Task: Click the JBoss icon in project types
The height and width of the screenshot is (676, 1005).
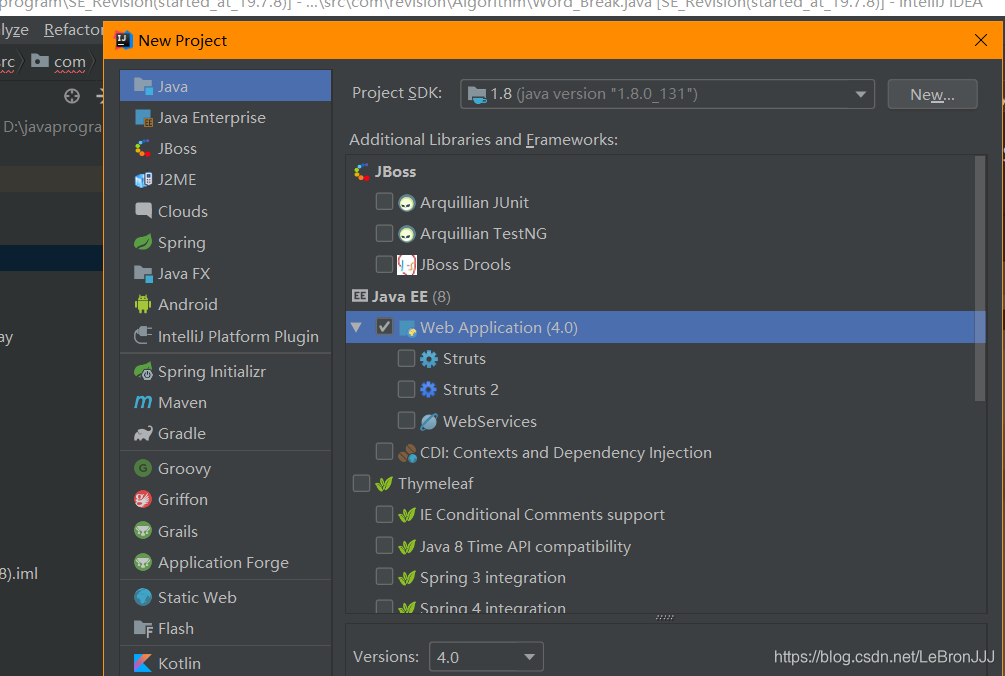Action: (x=143, y=149)
